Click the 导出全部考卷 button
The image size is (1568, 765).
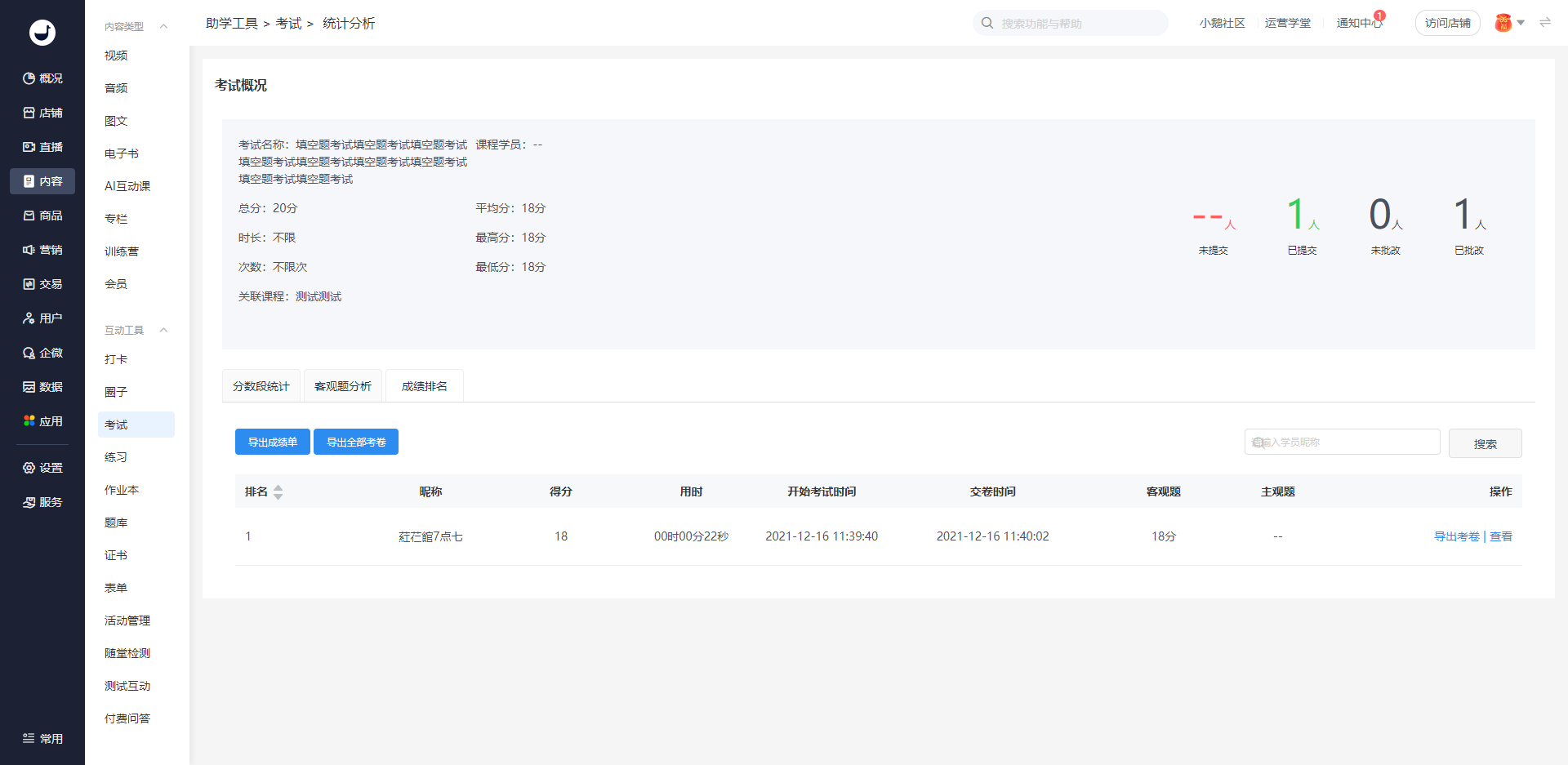(356, 442)
